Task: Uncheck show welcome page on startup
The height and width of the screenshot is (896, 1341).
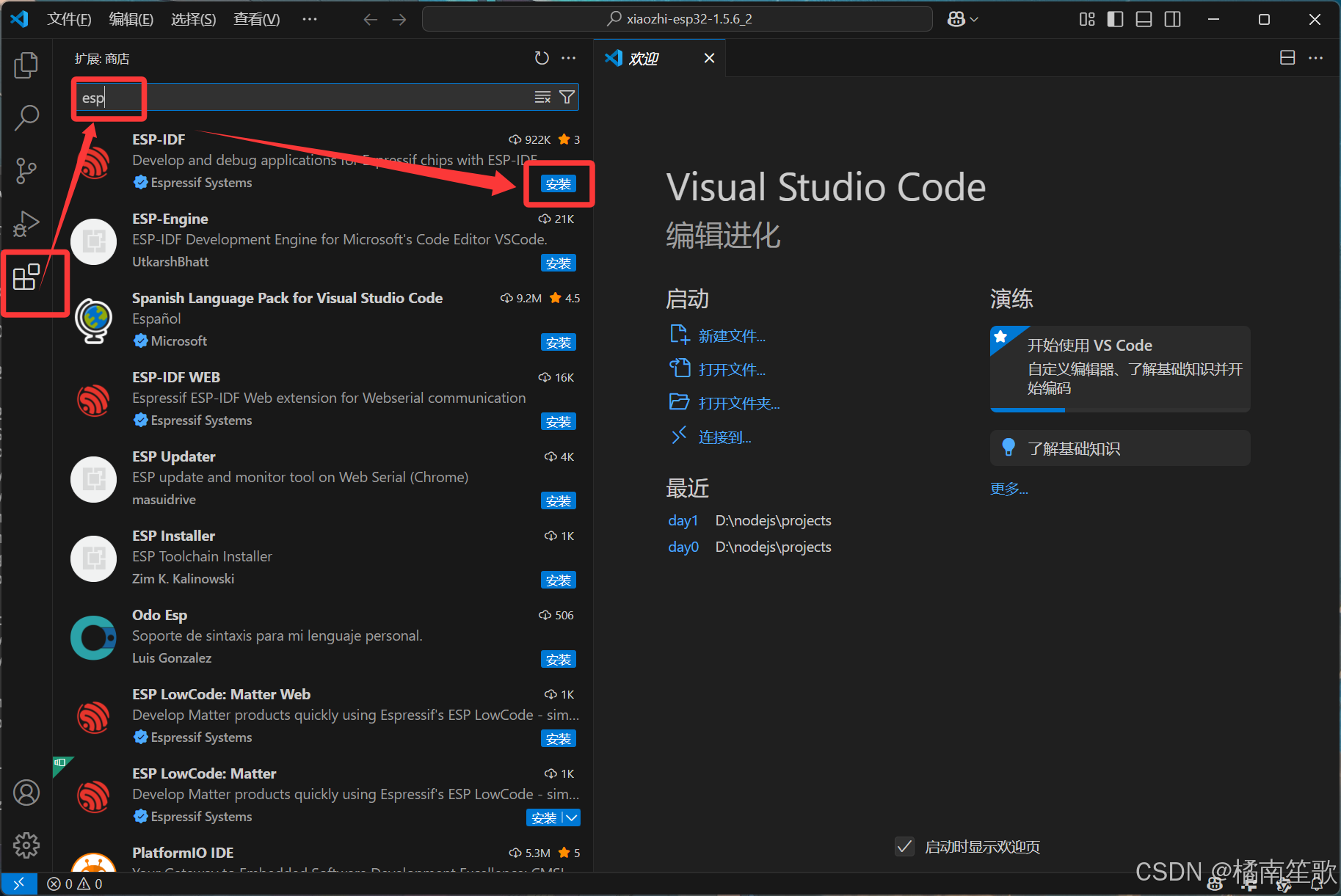Action: click(905, 847)
